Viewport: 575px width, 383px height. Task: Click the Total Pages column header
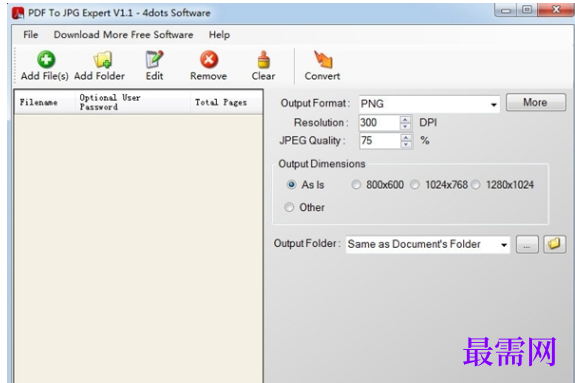tap(226, 102)
